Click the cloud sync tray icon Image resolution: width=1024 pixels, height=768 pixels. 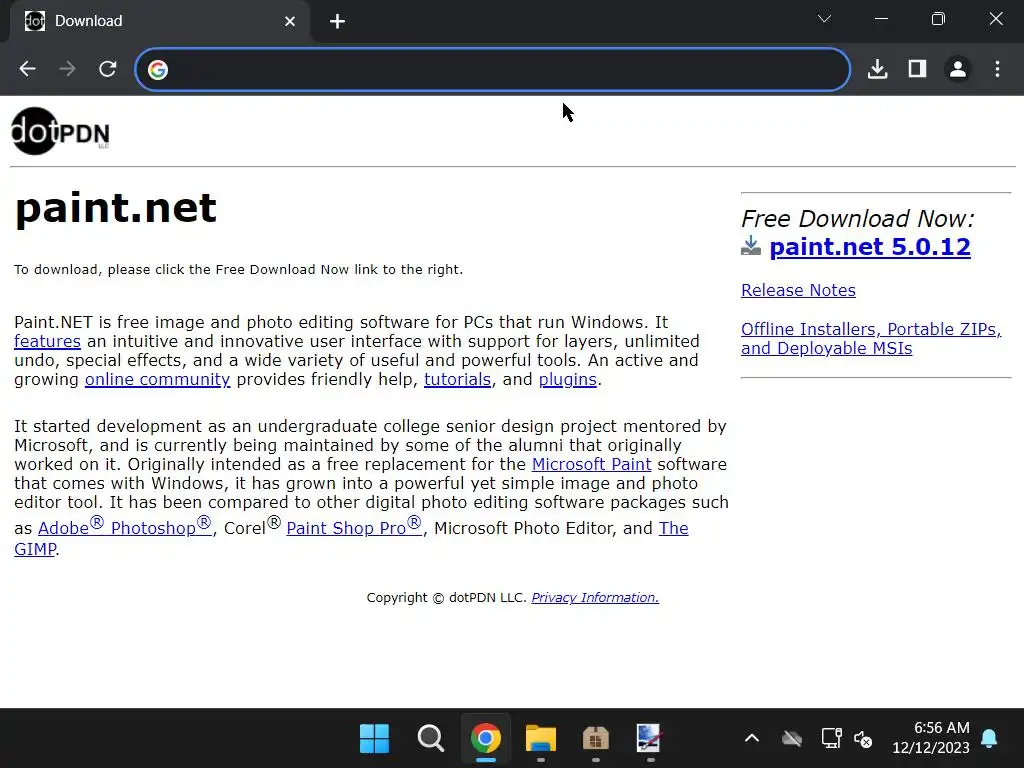click(x=792, y=739)
